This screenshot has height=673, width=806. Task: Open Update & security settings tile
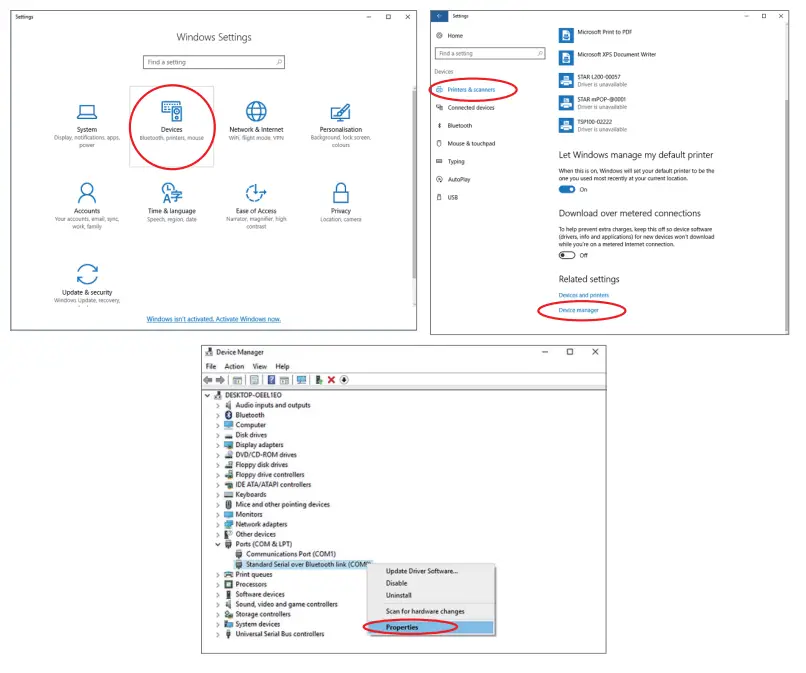[x=87, y=284]
